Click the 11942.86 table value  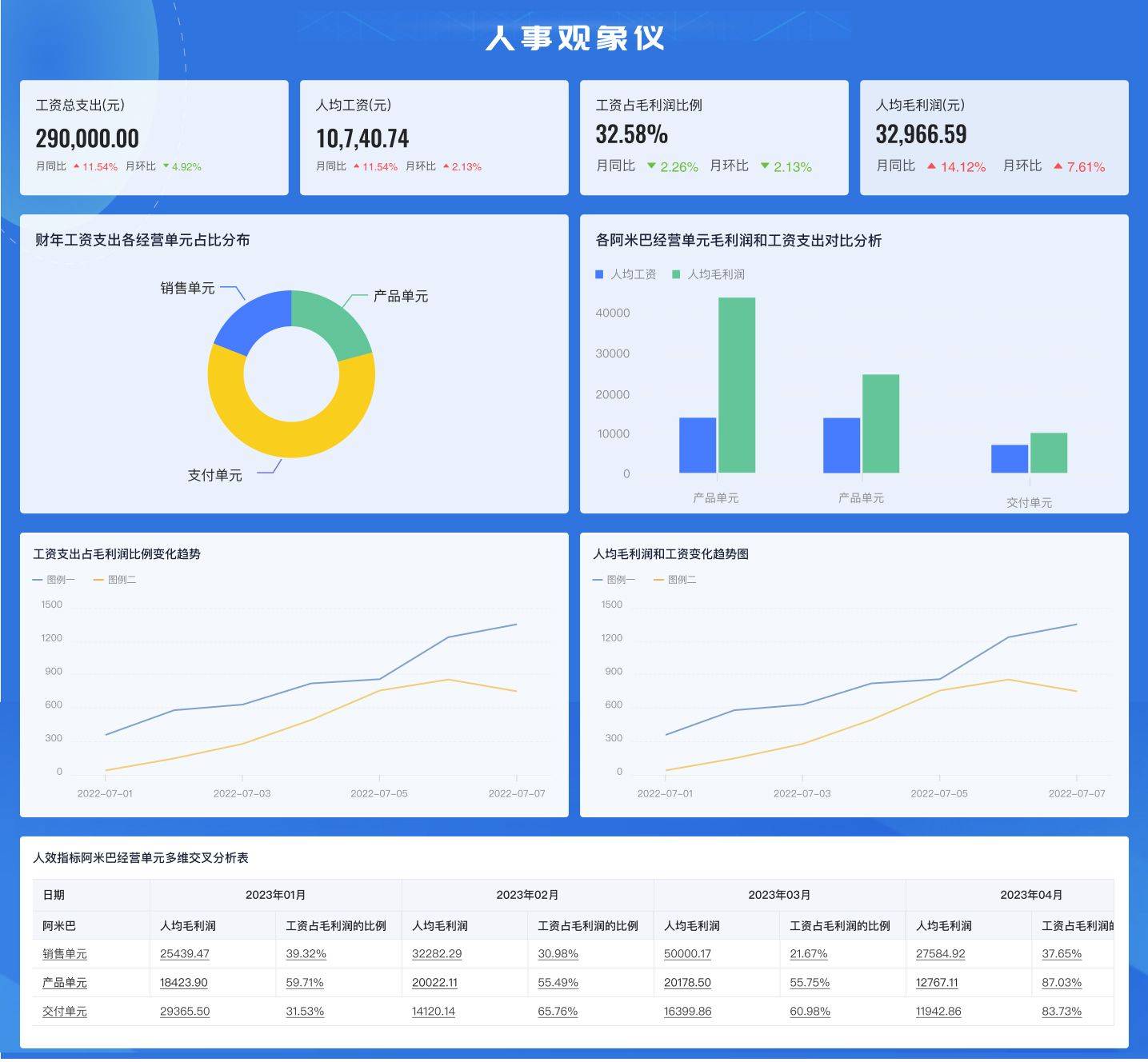(938, 1012)
